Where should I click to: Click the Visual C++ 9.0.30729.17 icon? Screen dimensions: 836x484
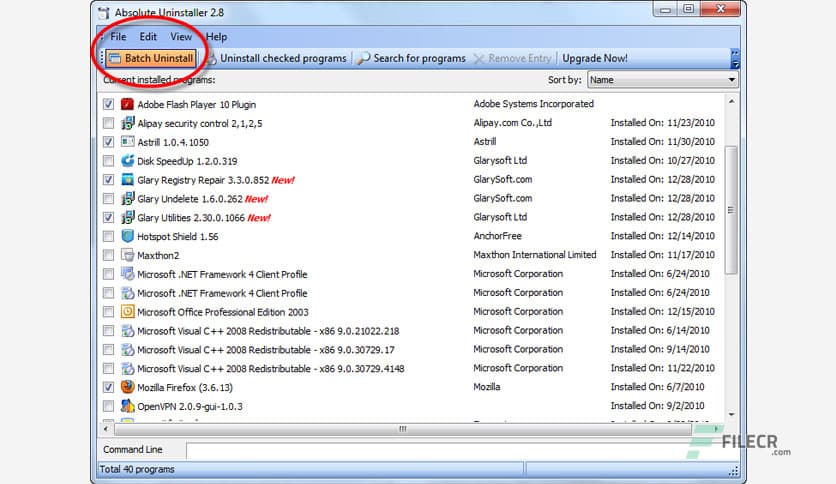pyautogui.click(x=127, y=350)
